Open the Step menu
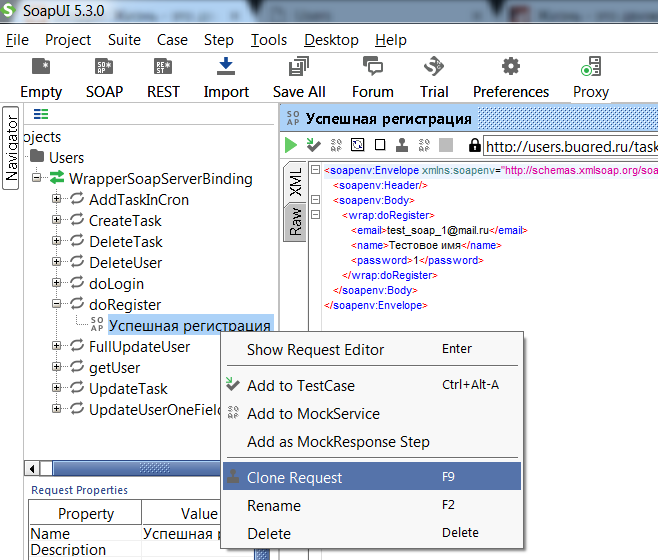658x560 pixels. [219, 40]
